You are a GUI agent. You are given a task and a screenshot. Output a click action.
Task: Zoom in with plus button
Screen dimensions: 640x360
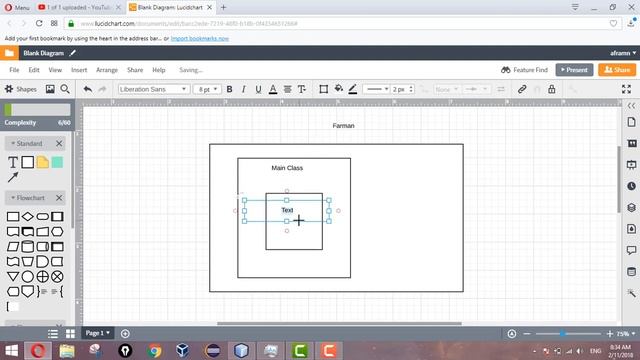[610, 333]
